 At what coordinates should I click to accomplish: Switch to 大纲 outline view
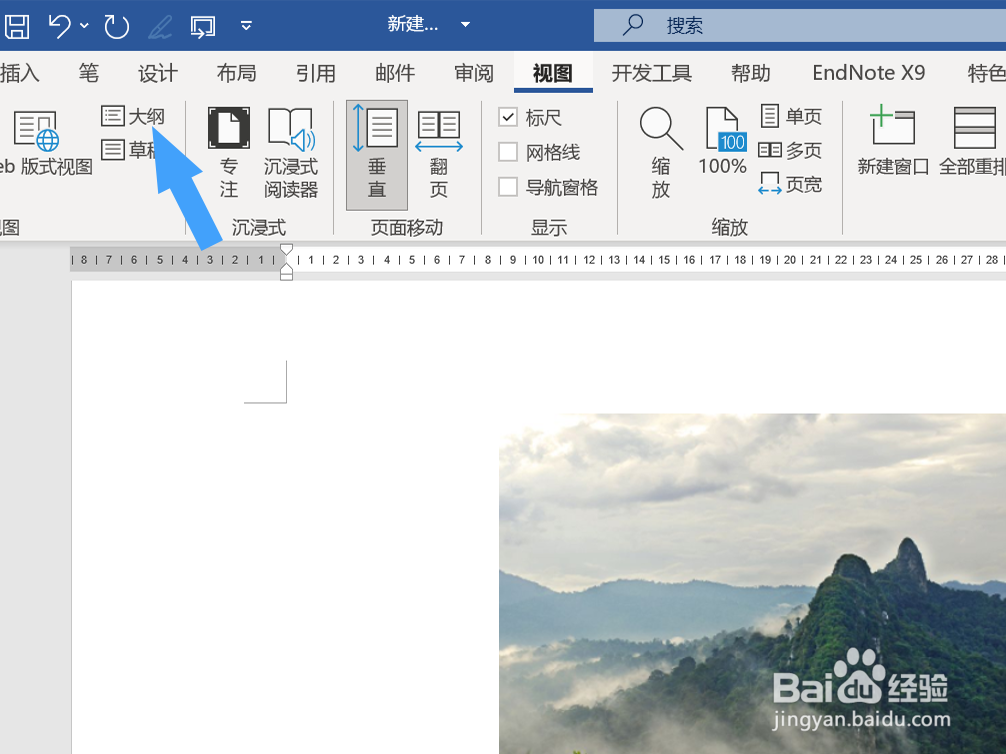pos(133,116)
